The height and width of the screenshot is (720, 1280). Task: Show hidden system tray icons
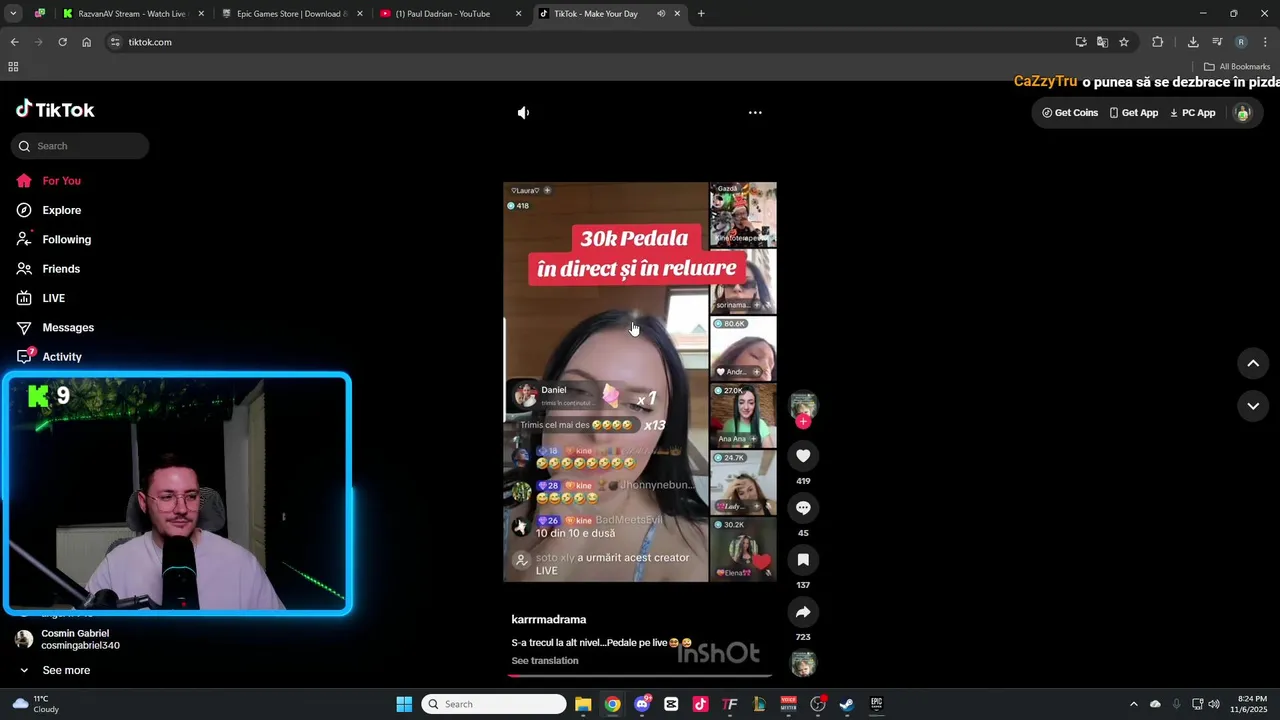1133,704
